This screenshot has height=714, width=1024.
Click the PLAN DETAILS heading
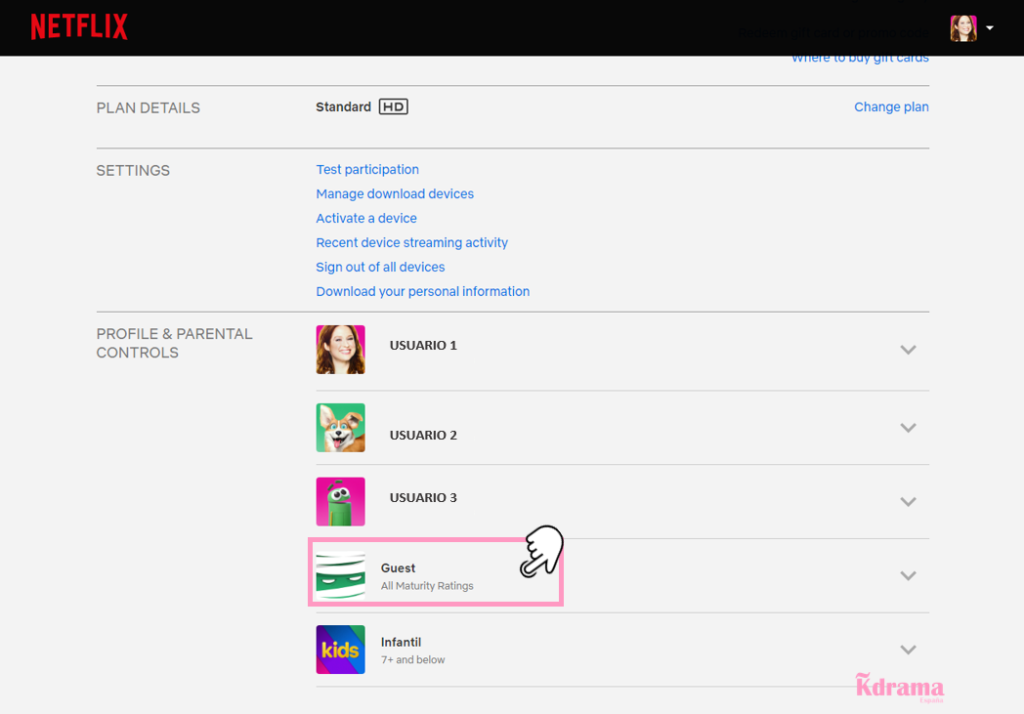pyautogui.click(x=148, y=108)
